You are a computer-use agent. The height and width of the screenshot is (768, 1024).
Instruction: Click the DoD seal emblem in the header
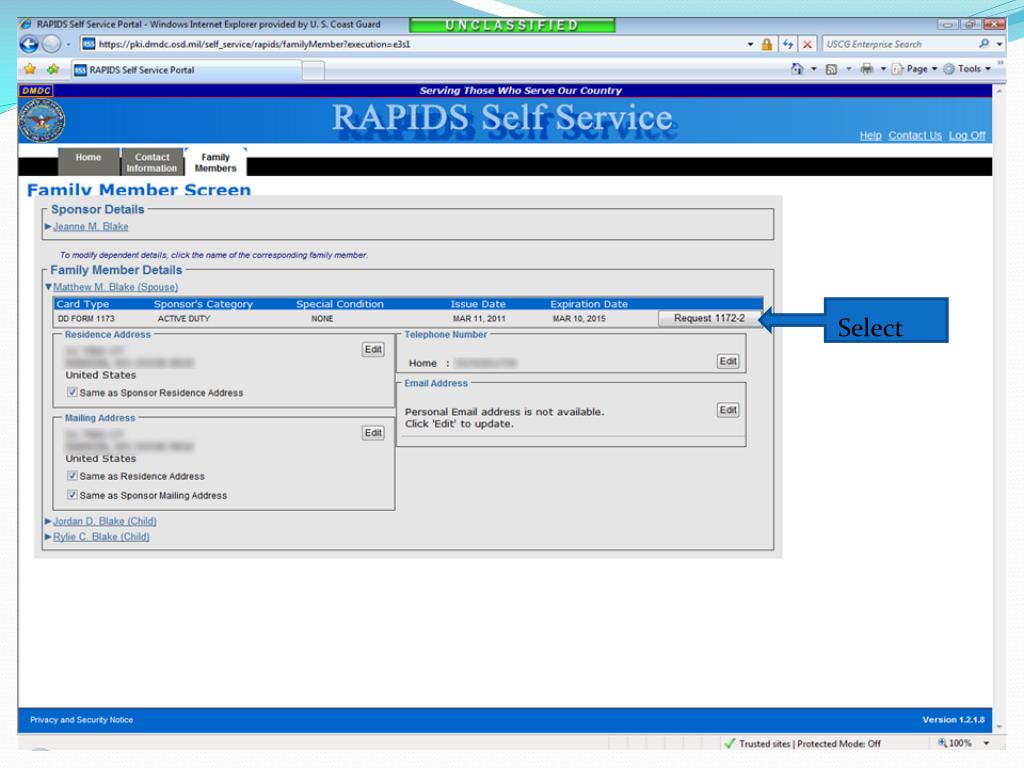42,120
